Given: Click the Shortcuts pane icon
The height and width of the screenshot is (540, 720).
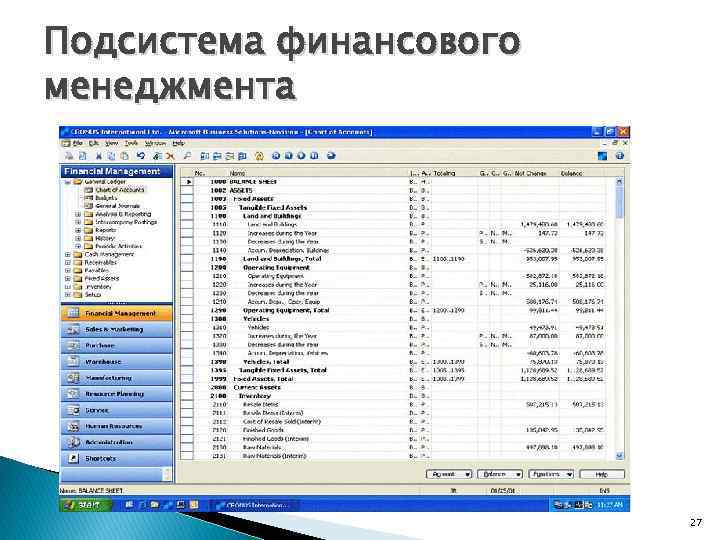Looking at the screenshot, I should (73, 458).
